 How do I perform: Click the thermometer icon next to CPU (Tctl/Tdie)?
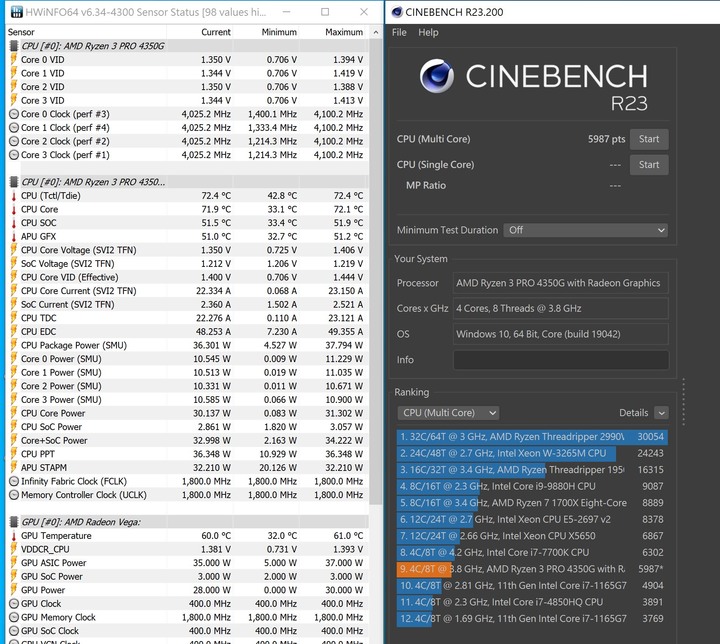[x=14, y=196]
